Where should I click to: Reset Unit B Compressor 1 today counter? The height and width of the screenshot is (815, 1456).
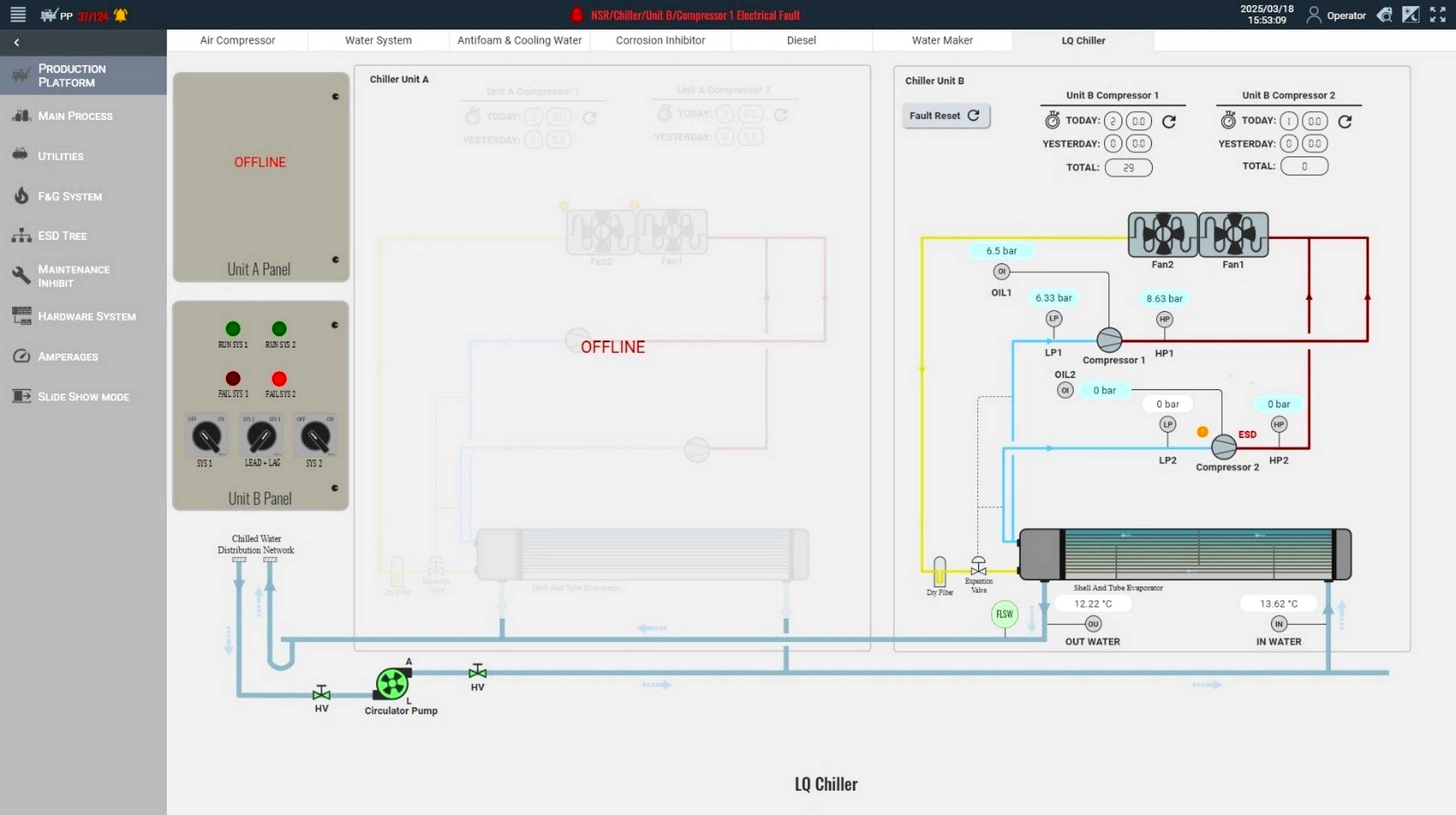click(x=1168, y=121)
